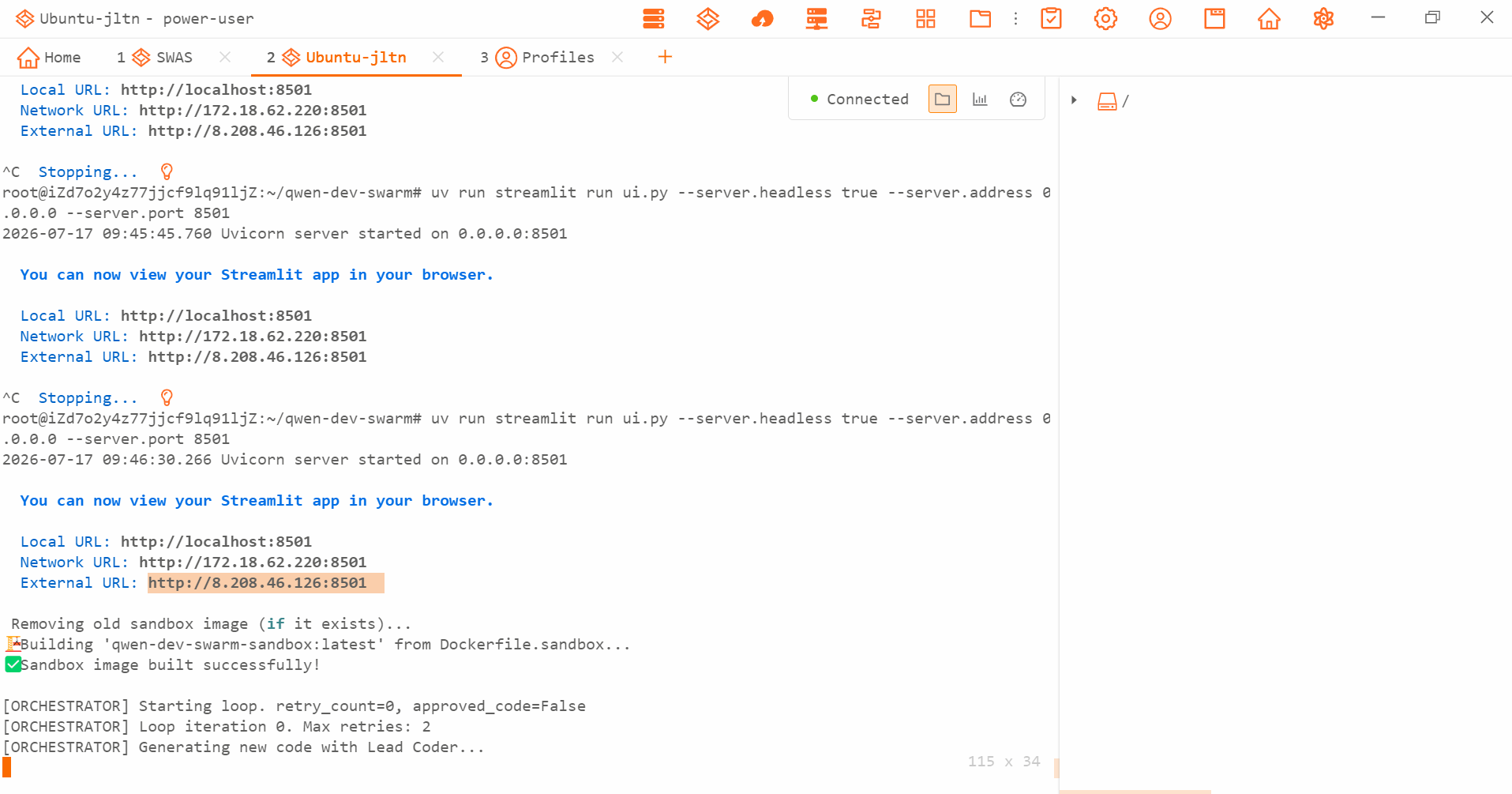This screenshot has width=1512, height=794.
Task: Click 'Removing old sandbox image' line
Action: coord(211,623)
